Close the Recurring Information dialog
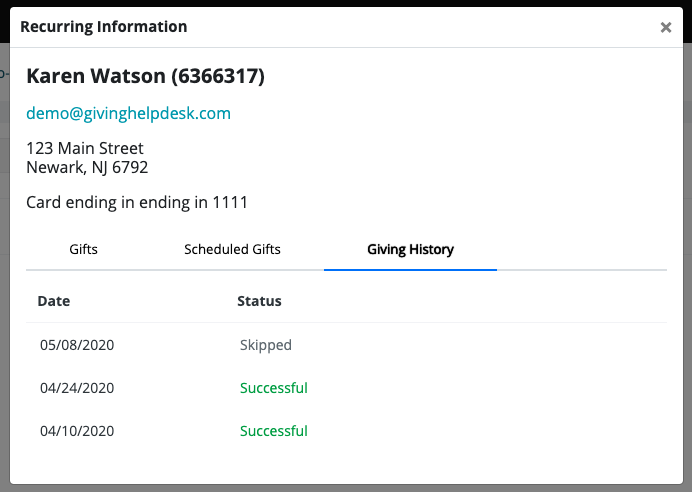692x492 pixels. [666, 28]
